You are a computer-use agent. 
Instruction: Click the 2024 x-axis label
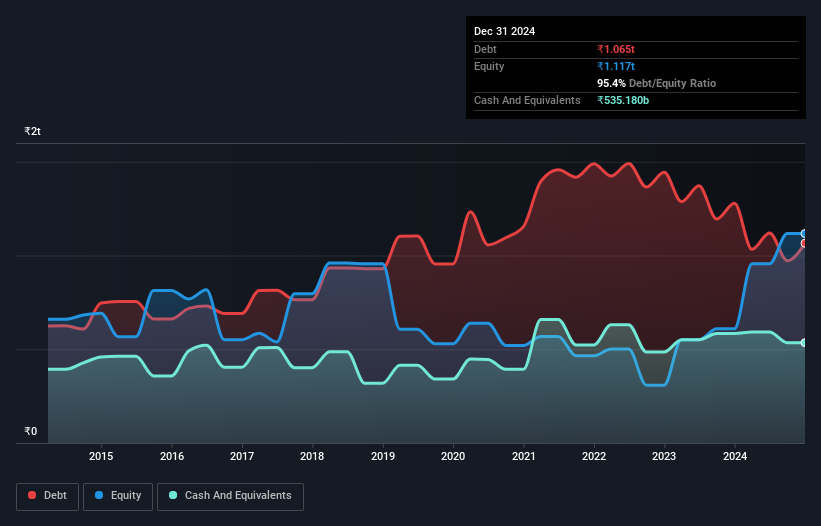735,456
